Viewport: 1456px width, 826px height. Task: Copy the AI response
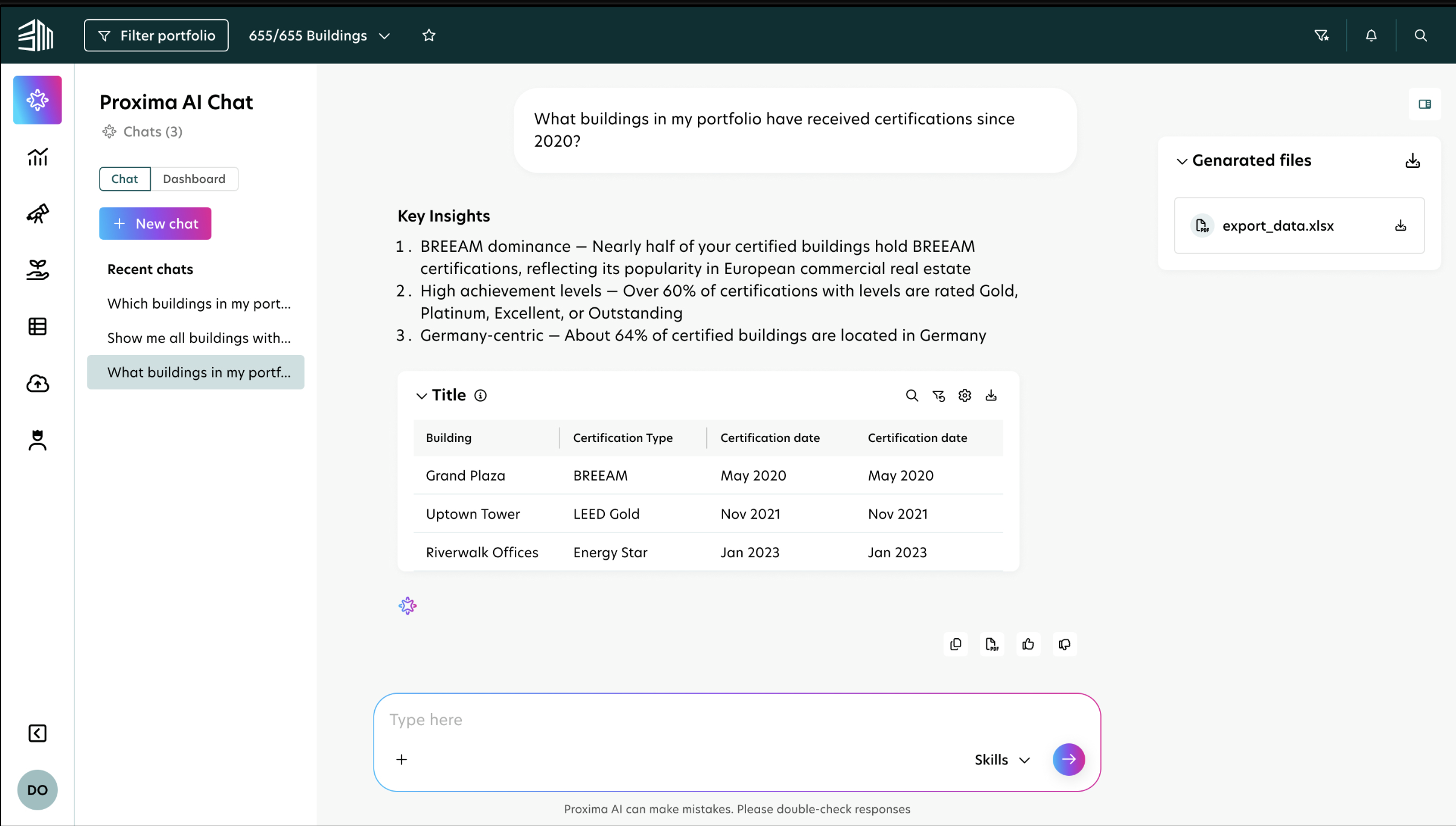pos(956,644)
